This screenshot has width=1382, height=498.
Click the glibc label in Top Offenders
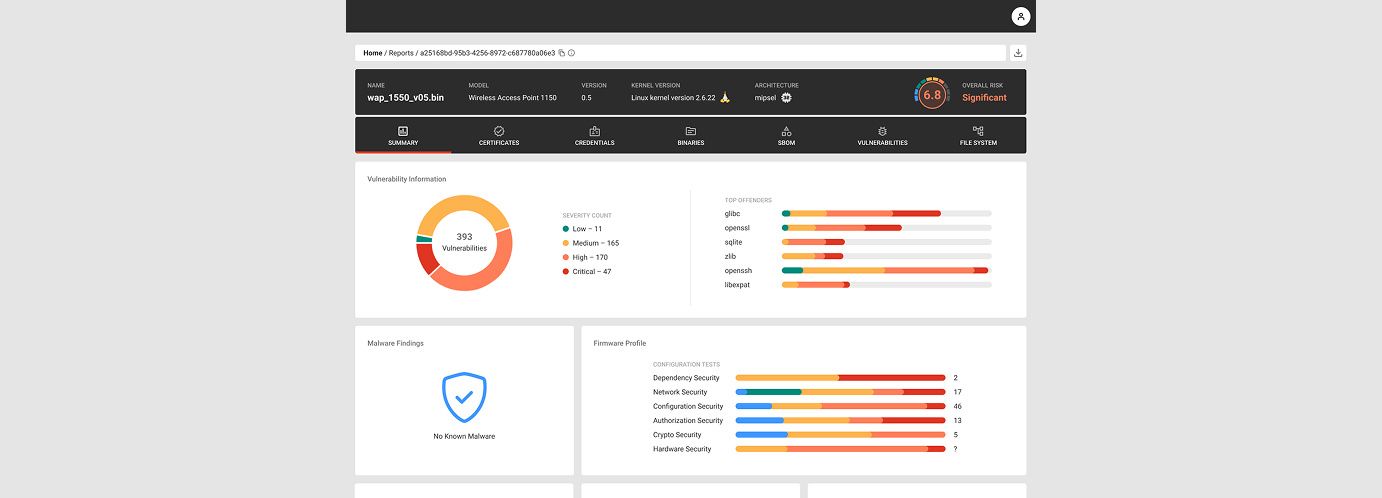[732, 213]
